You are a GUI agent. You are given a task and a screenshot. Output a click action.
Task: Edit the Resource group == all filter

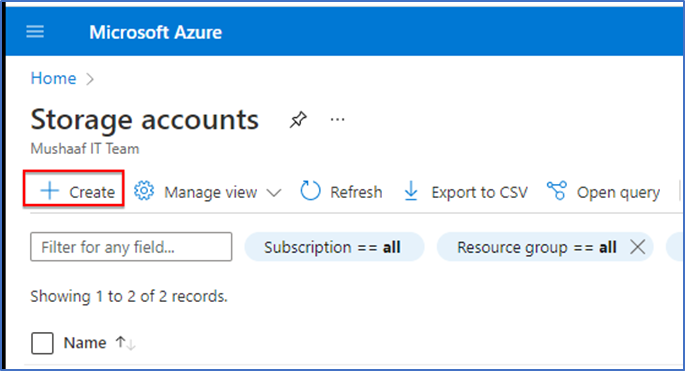pos(536,247)
